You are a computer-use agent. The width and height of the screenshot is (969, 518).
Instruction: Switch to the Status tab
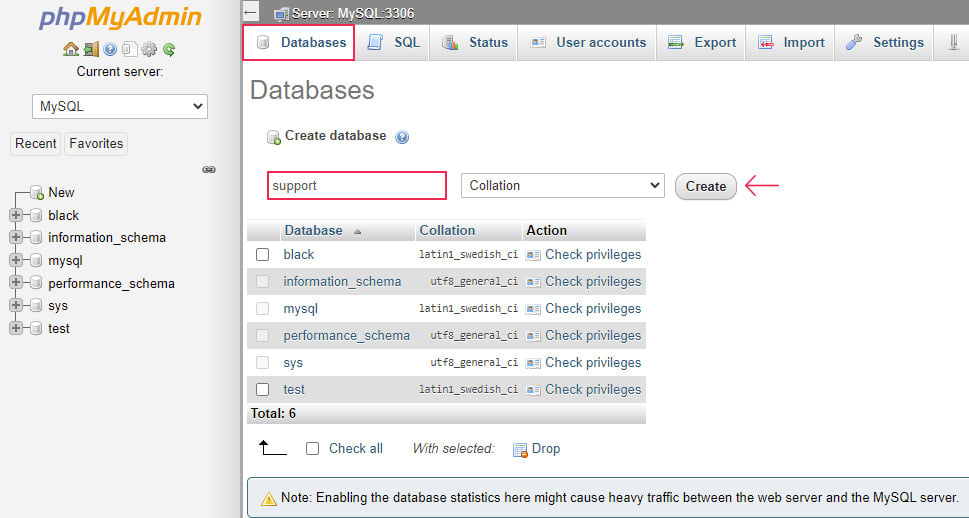[474, 43]
